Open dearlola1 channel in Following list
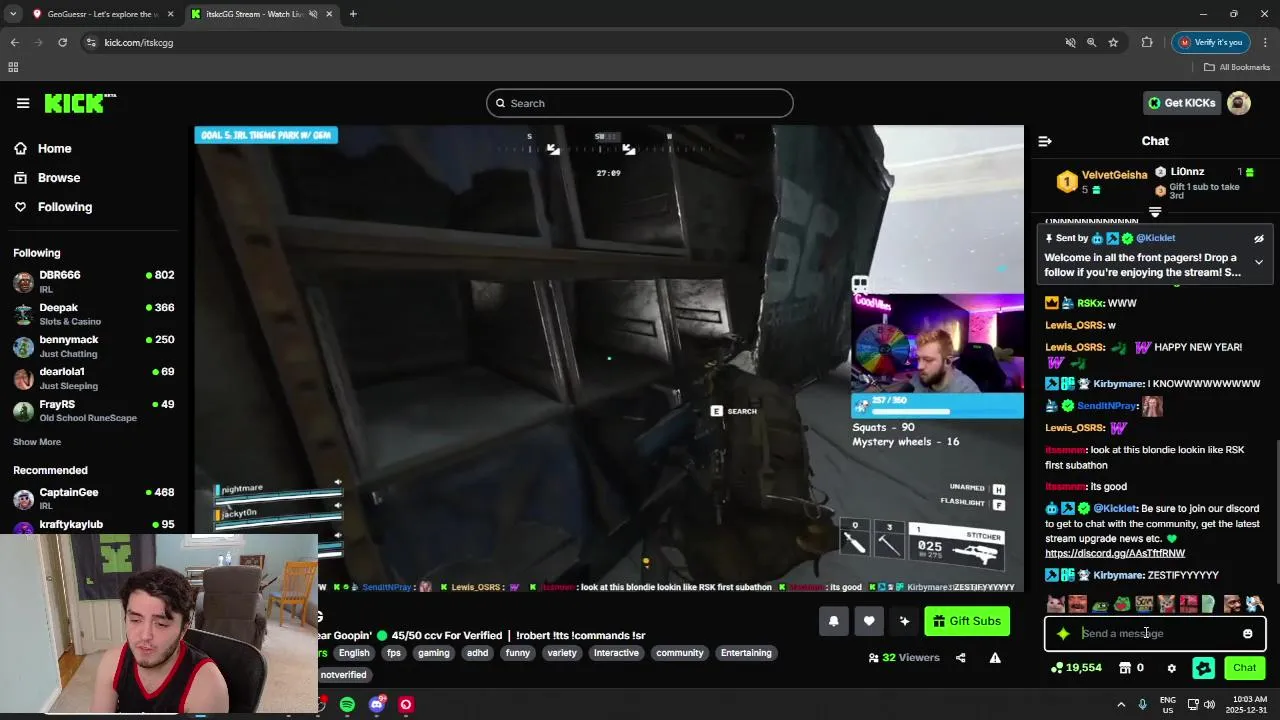Viewport: 1280px width, 720px height. (x=93, y=378)
